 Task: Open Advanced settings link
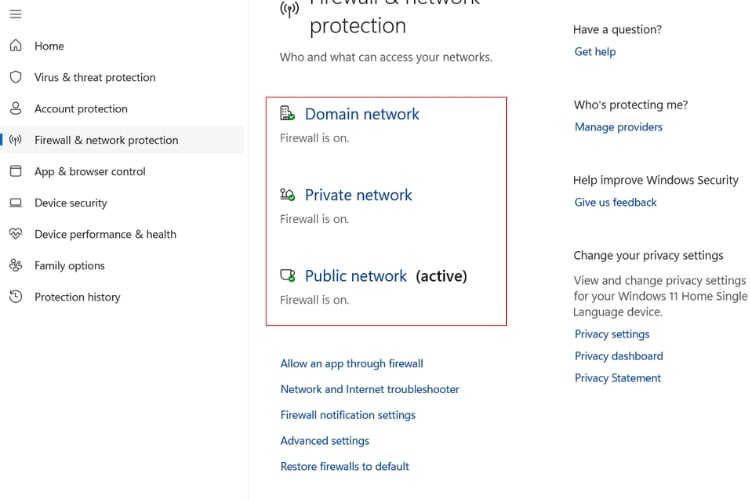[x=325, y=441]
